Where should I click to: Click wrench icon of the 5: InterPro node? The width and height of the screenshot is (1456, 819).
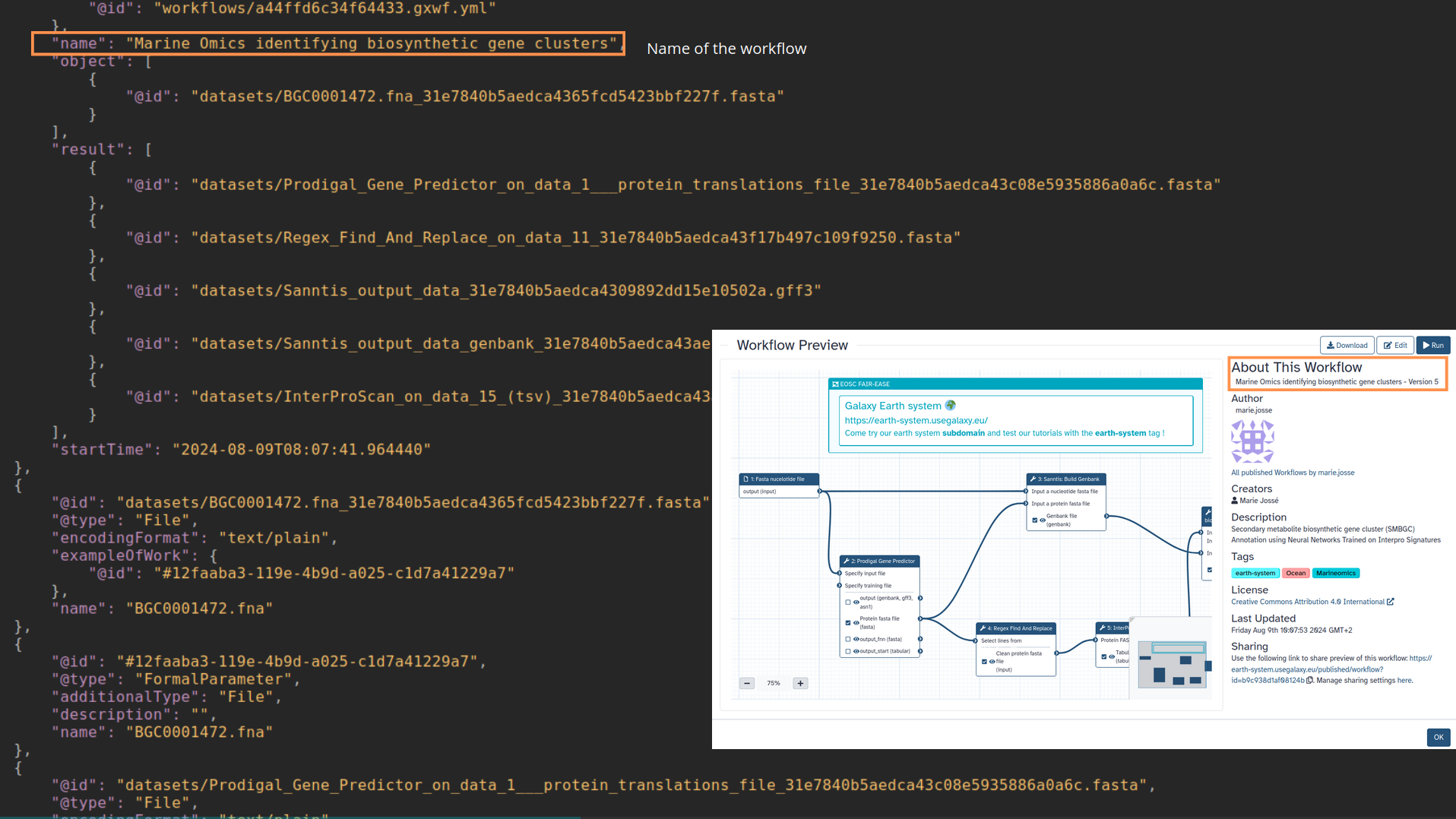coord(1102,628)
